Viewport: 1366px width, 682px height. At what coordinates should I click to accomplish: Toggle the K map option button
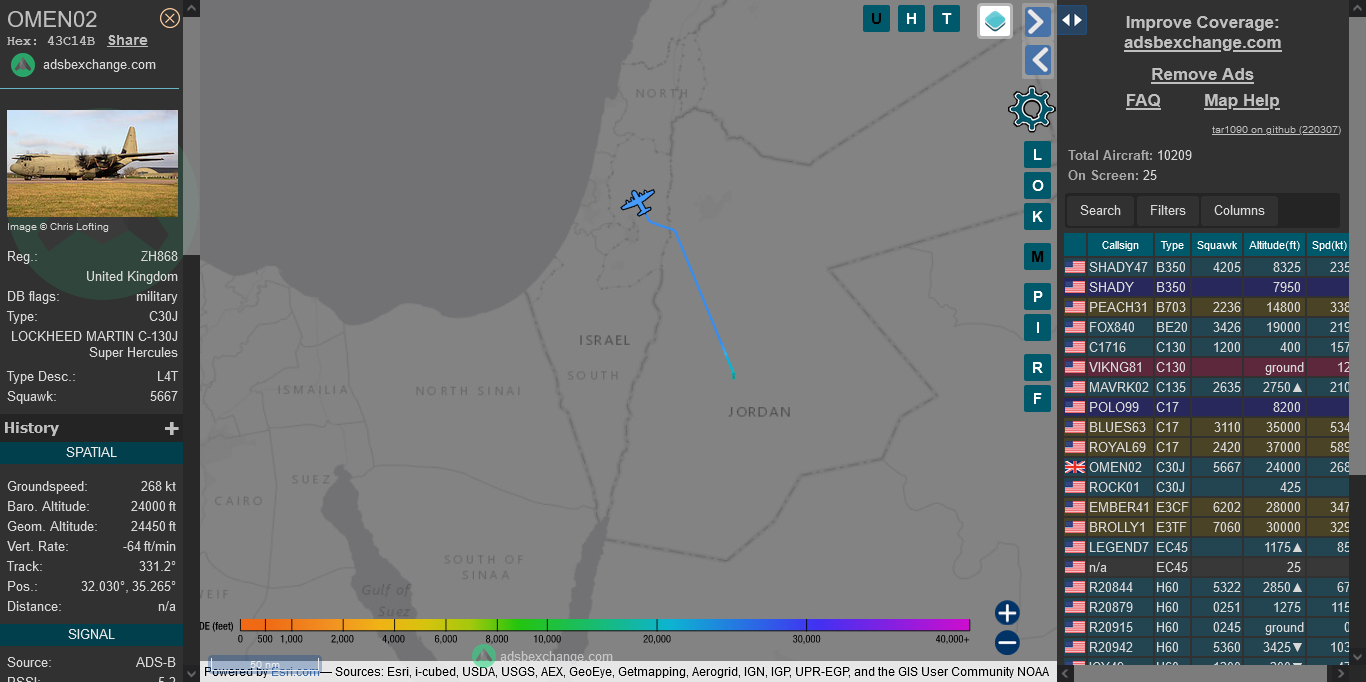point(1037,217)
